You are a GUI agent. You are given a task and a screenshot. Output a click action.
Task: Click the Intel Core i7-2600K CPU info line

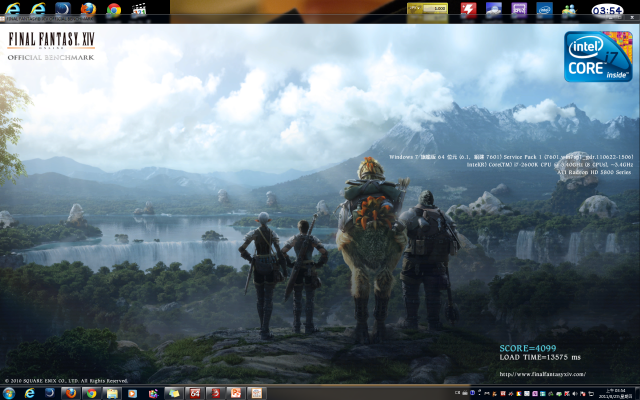point(550,164)
